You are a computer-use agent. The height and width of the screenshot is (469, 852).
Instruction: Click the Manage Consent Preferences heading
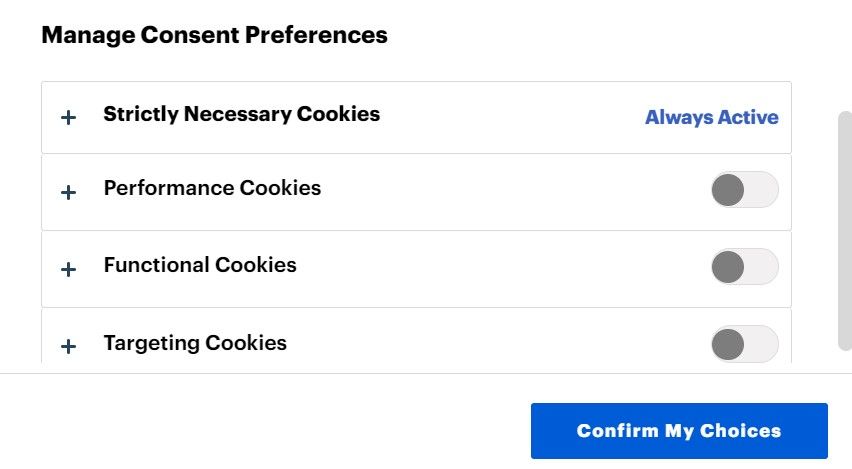click(214, 35)
